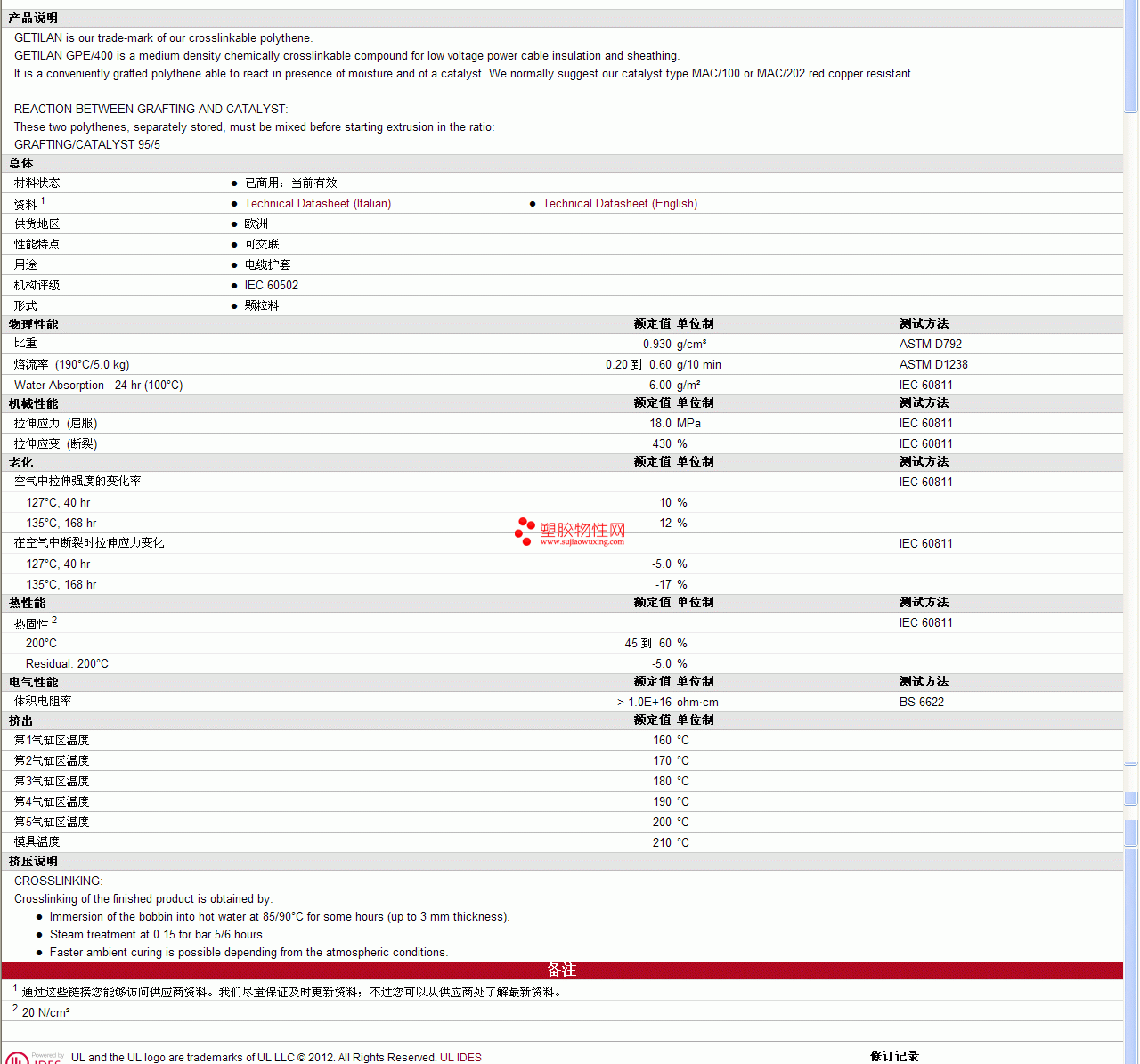
Task: Click the 供货地区 row label
Action: pyautogui.click(x=37, y=224)
